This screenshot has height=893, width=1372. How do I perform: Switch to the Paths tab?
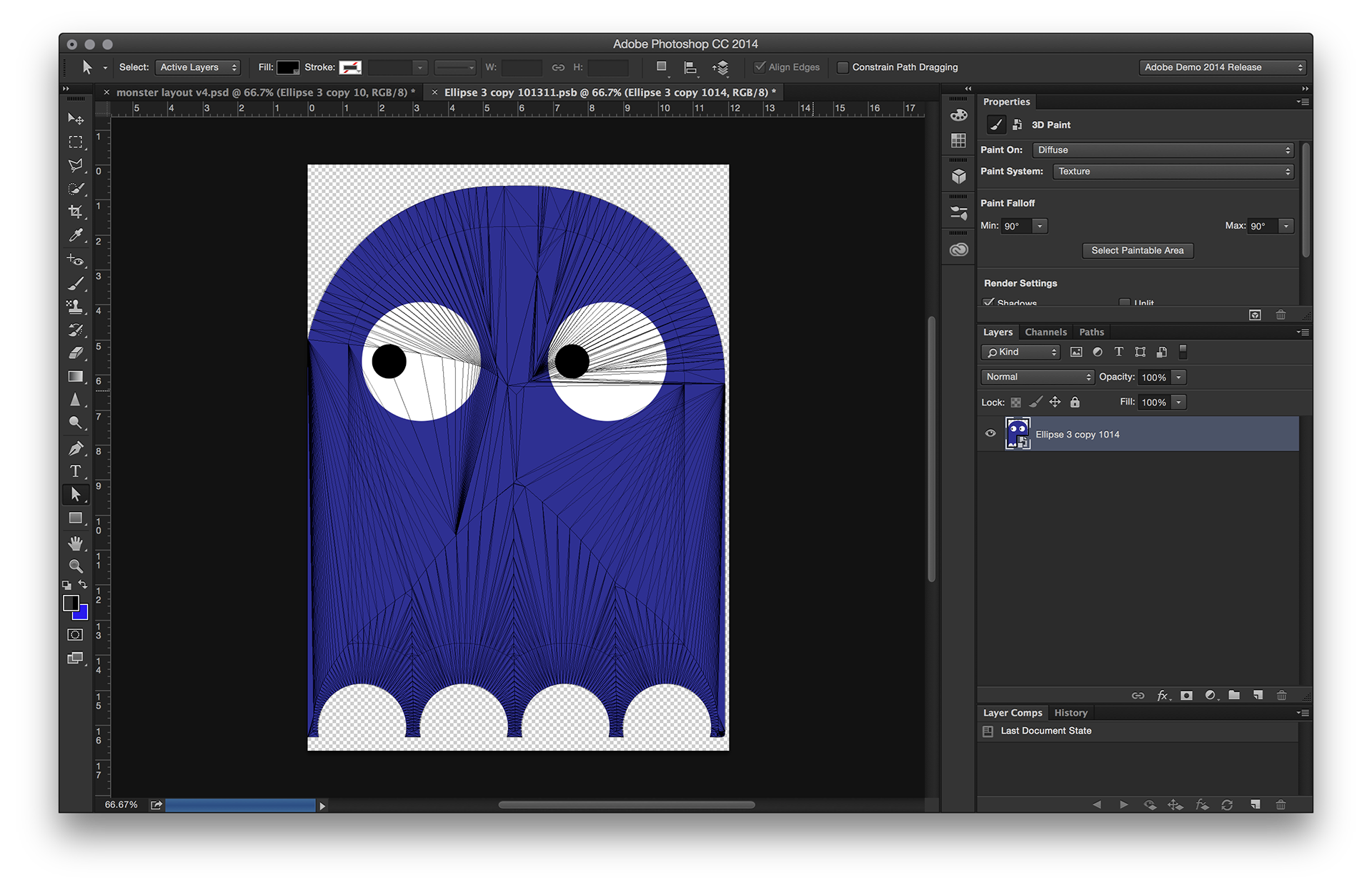[1091, 332]
